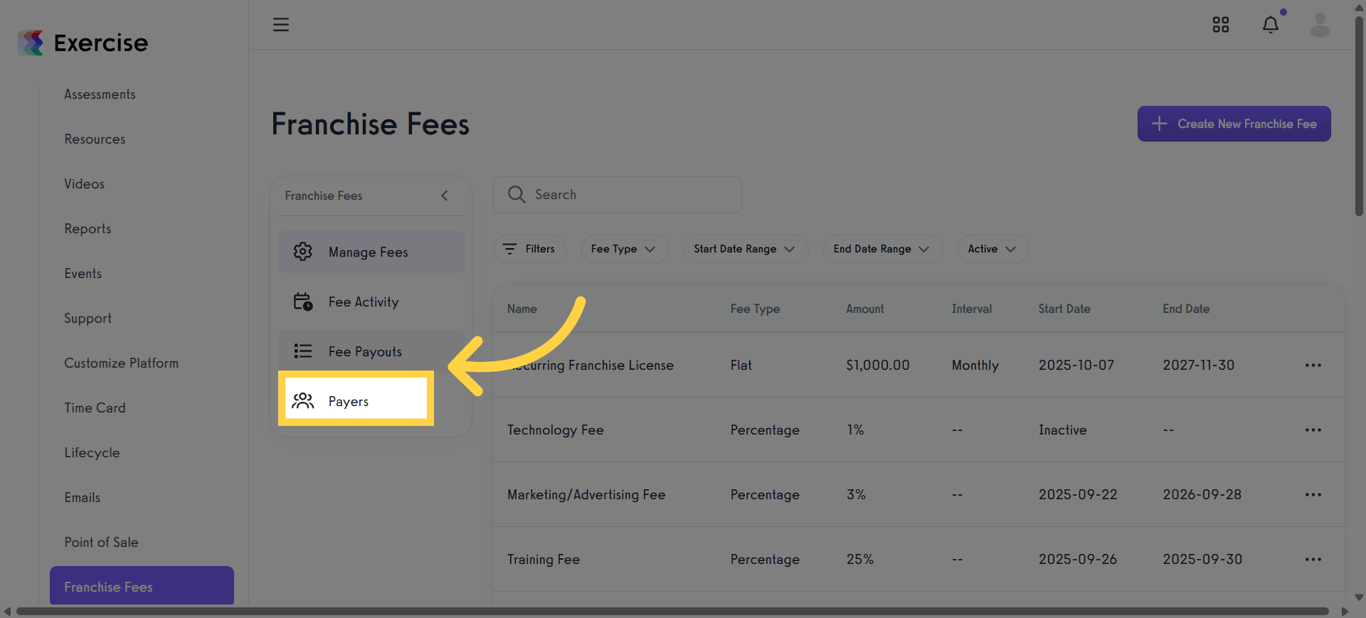Open the Filters control

click(530, 248)
